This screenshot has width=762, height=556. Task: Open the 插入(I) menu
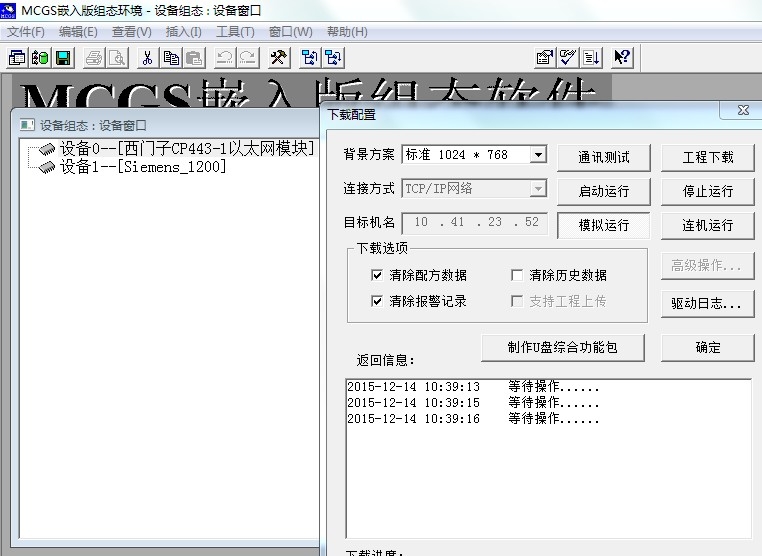pos(184,32)
